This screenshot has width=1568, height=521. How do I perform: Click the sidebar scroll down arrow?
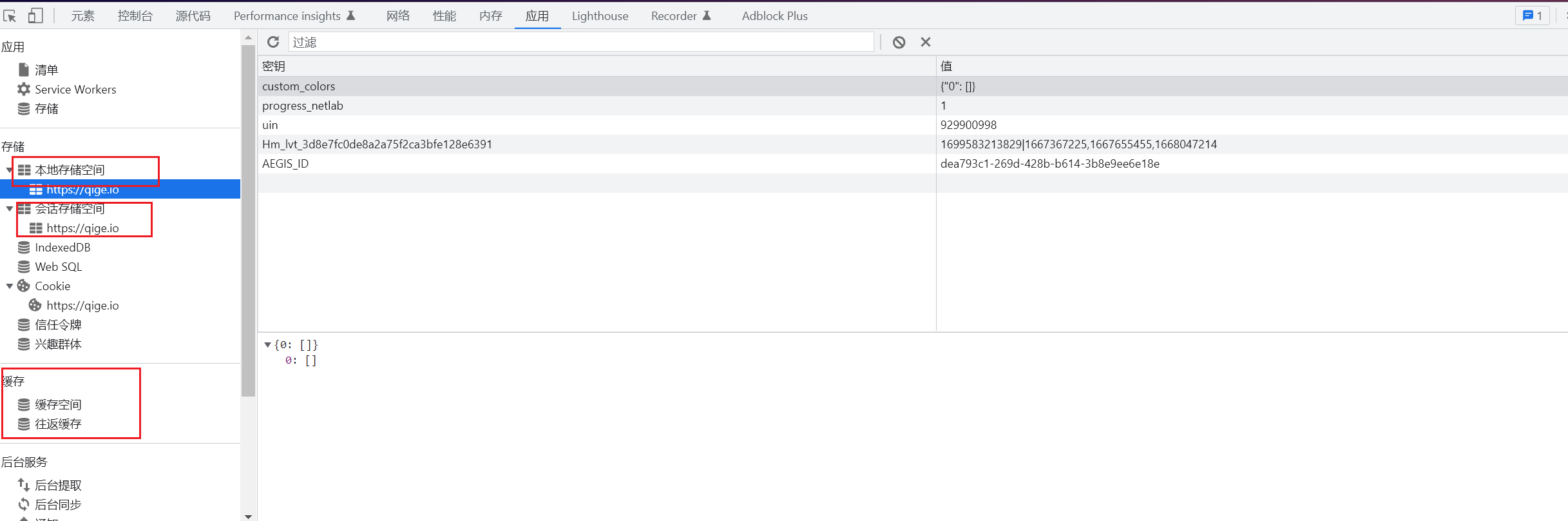coord(249,516)
